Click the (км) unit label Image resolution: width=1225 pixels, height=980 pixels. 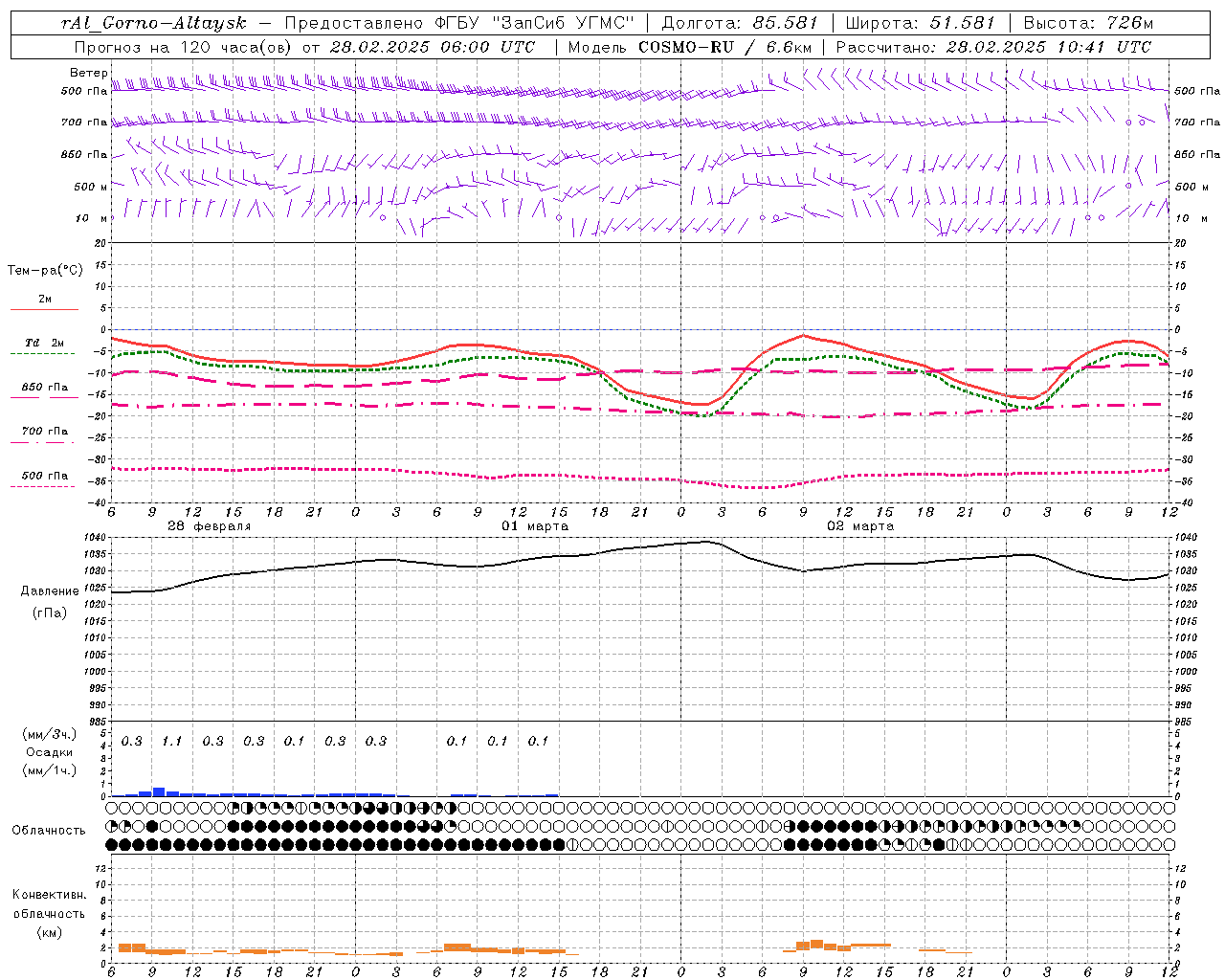(x=50, y=931)
